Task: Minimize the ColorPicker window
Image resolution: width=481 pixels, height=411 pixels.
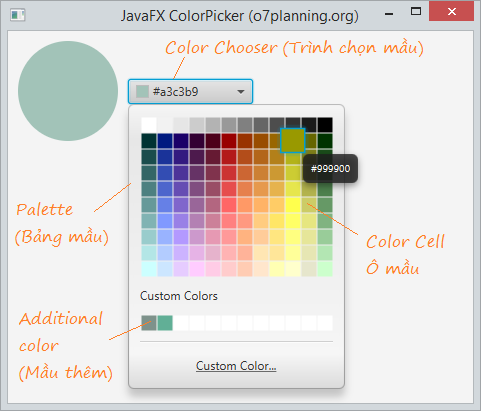Action: (389, 13)
